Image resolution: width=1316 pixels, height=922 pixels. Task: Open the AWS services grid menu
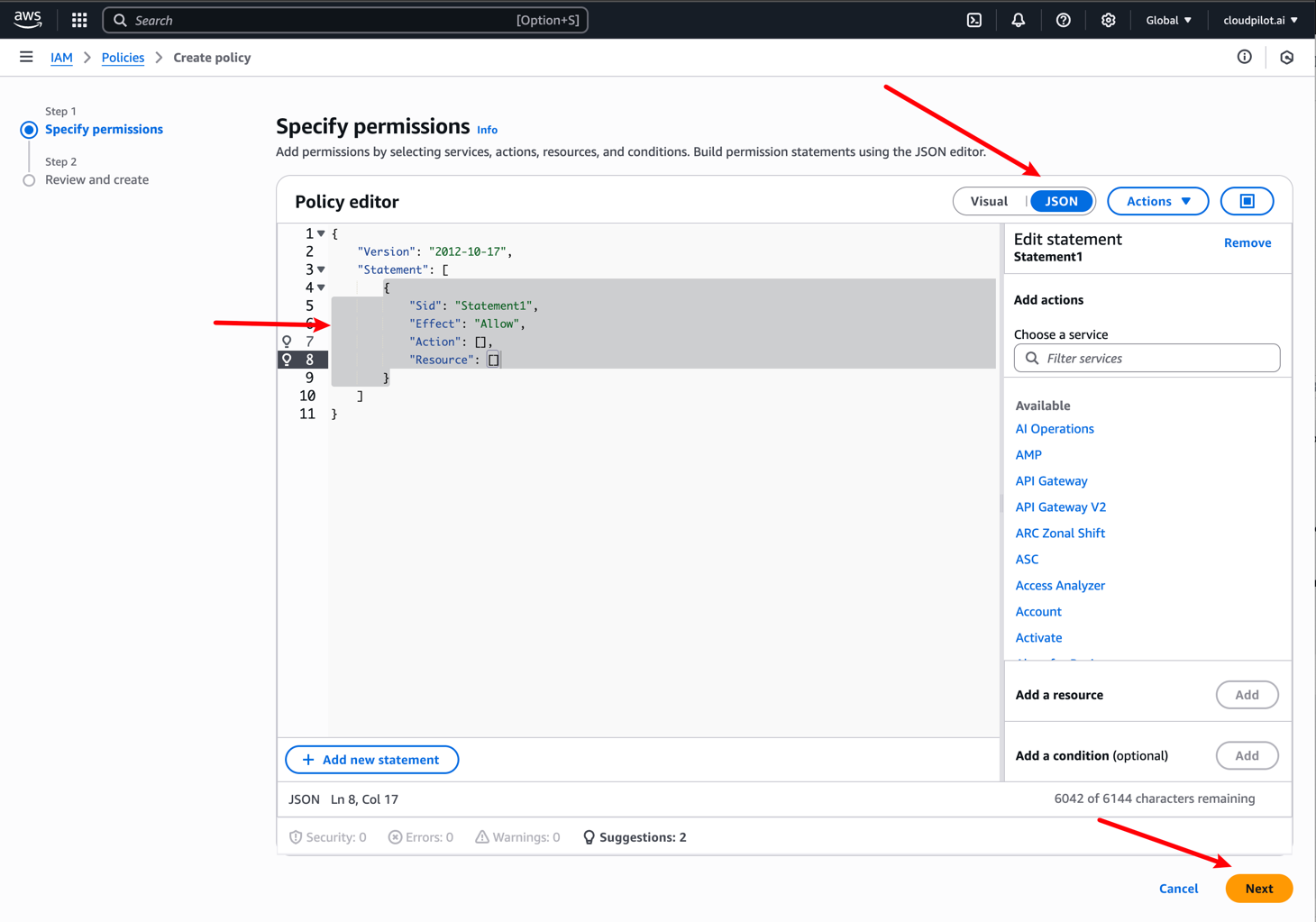pos(78,19)
